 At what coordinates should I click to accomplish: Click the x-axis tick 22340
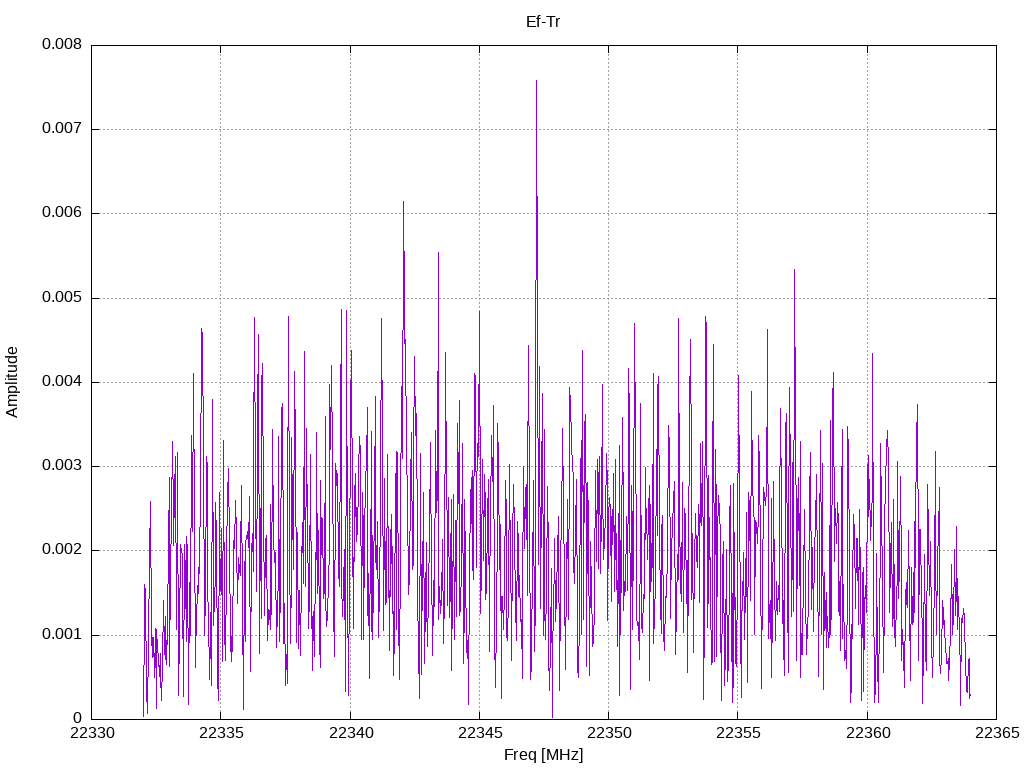point(351,733)
